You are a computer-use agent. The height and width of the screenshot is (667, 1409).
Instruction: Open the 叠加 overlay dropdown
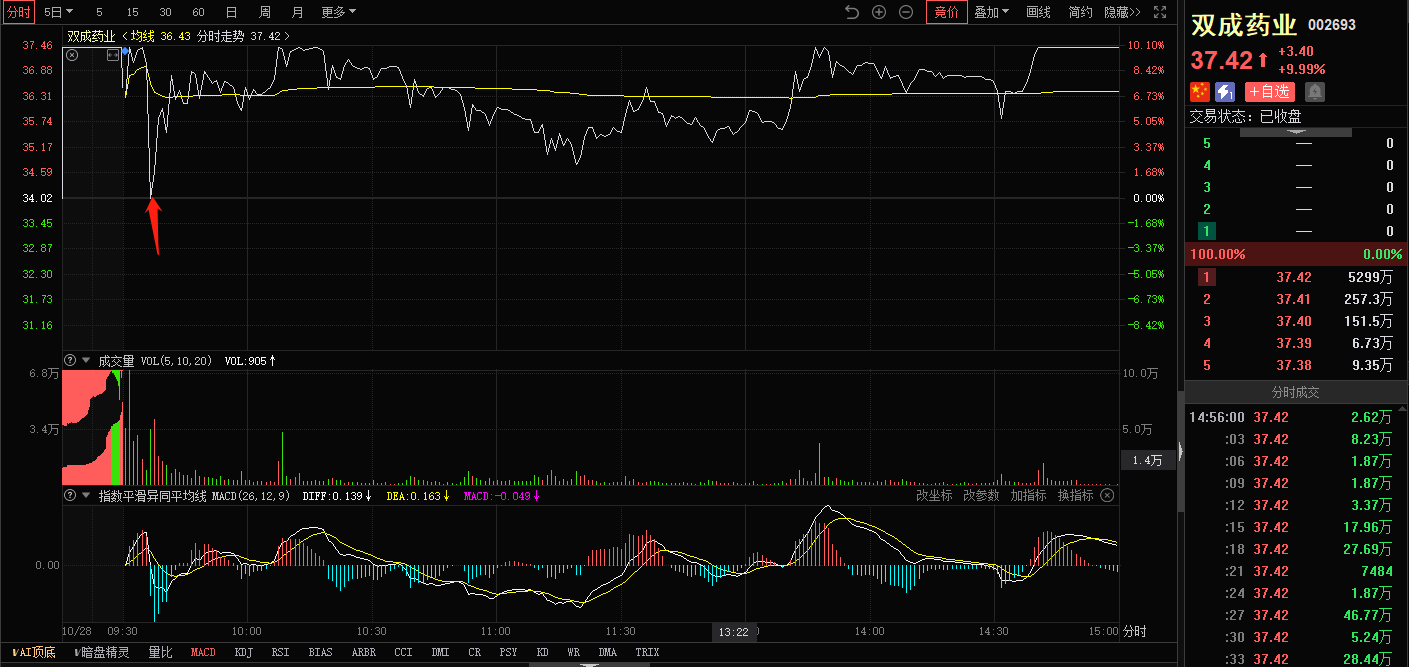click(991, 12)
